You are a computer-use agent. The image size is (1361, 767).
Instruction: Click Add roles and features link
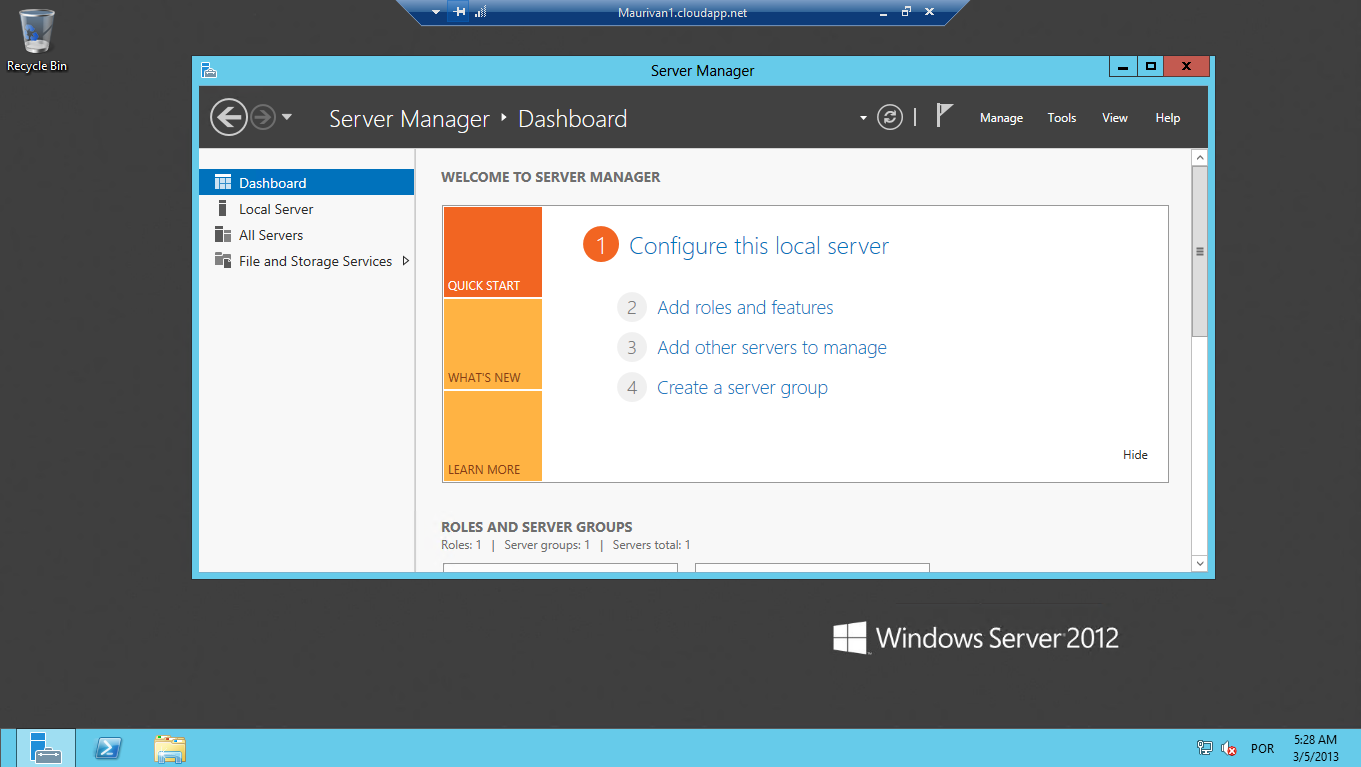[x=745, y=308]
